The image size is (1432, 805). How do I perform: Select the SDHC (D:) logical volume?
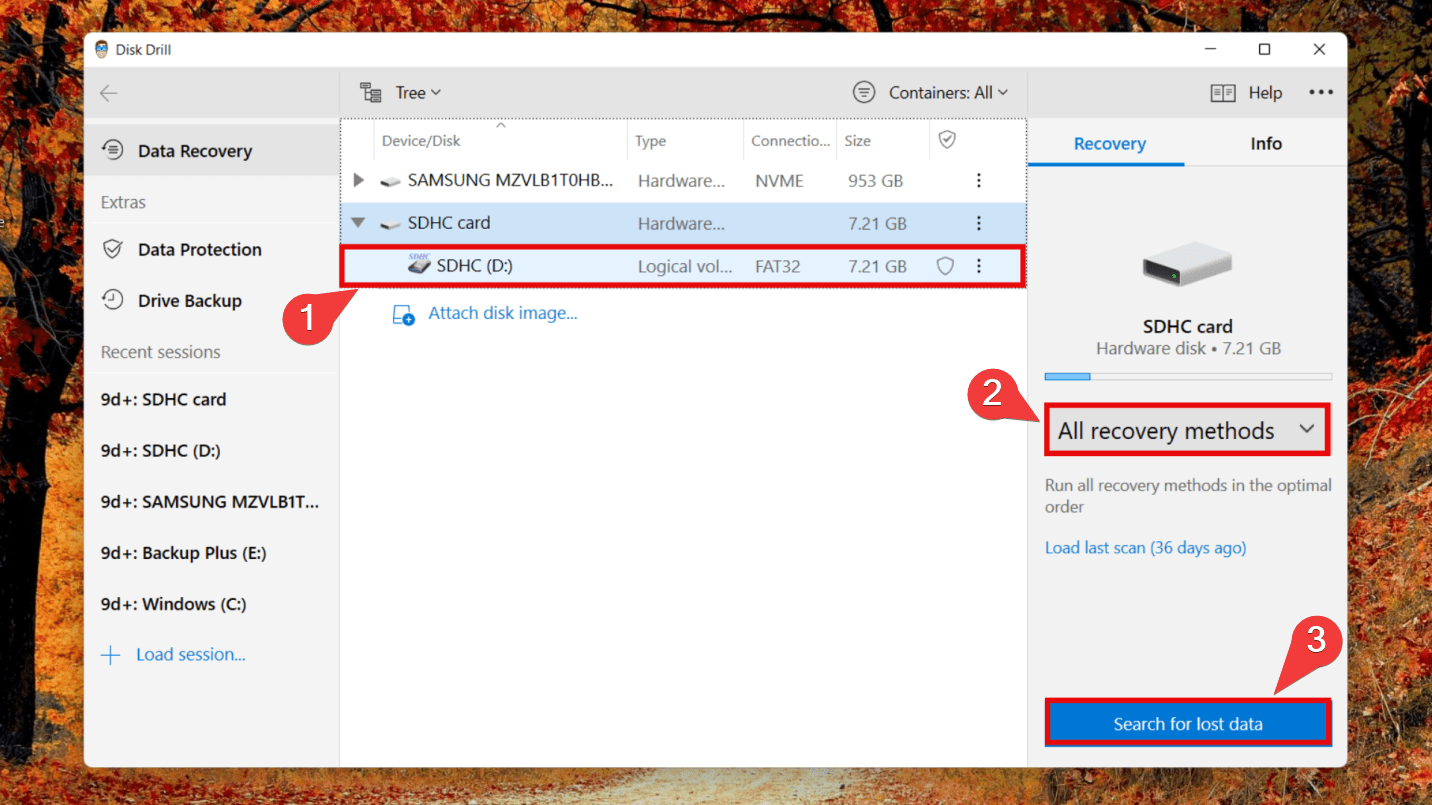tap(683, 267)
